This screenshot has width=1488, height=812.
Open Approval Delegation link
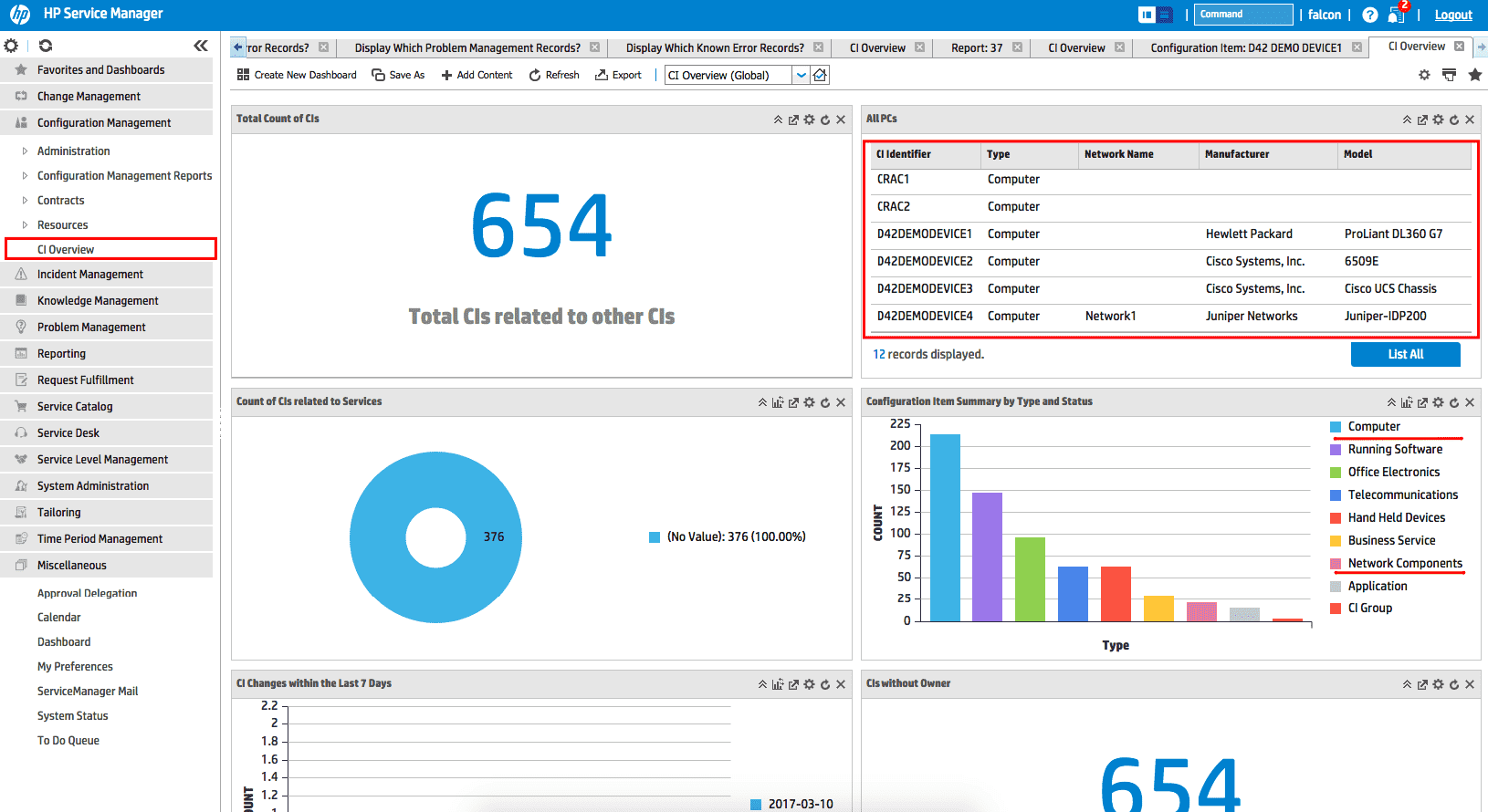(87, 593)
